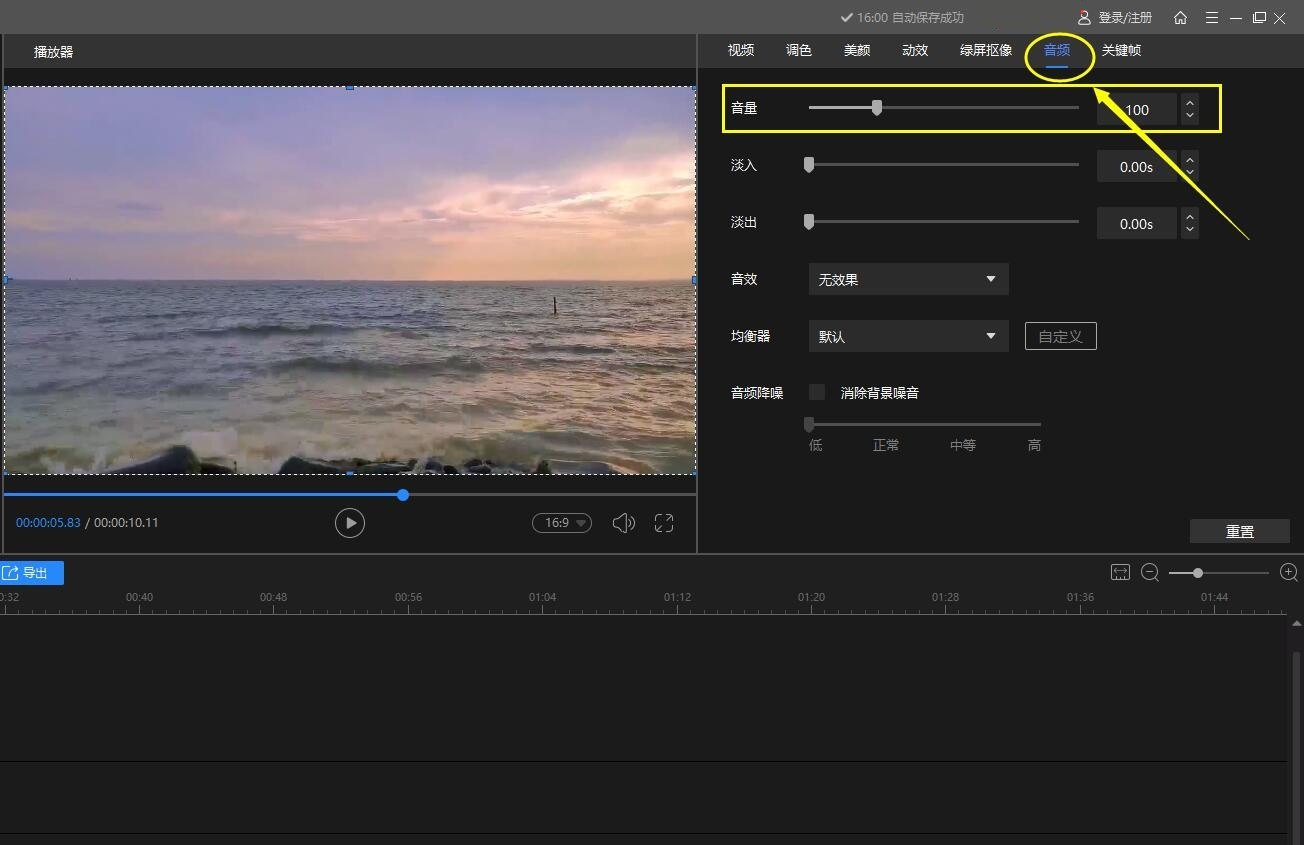Fit timeline to window icon
This screenshot has width=1304, height=845.
click(1120, 572)
